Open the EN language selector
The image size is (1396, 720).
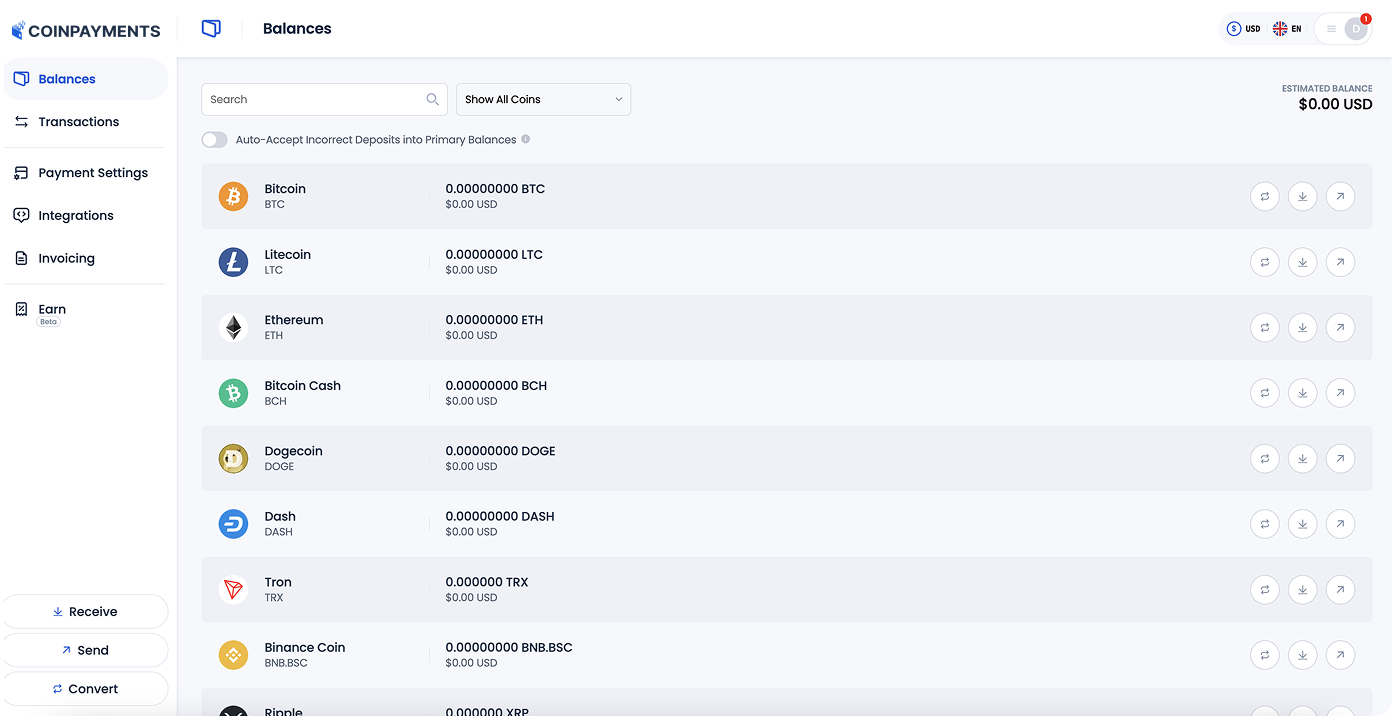[1287, 29]
